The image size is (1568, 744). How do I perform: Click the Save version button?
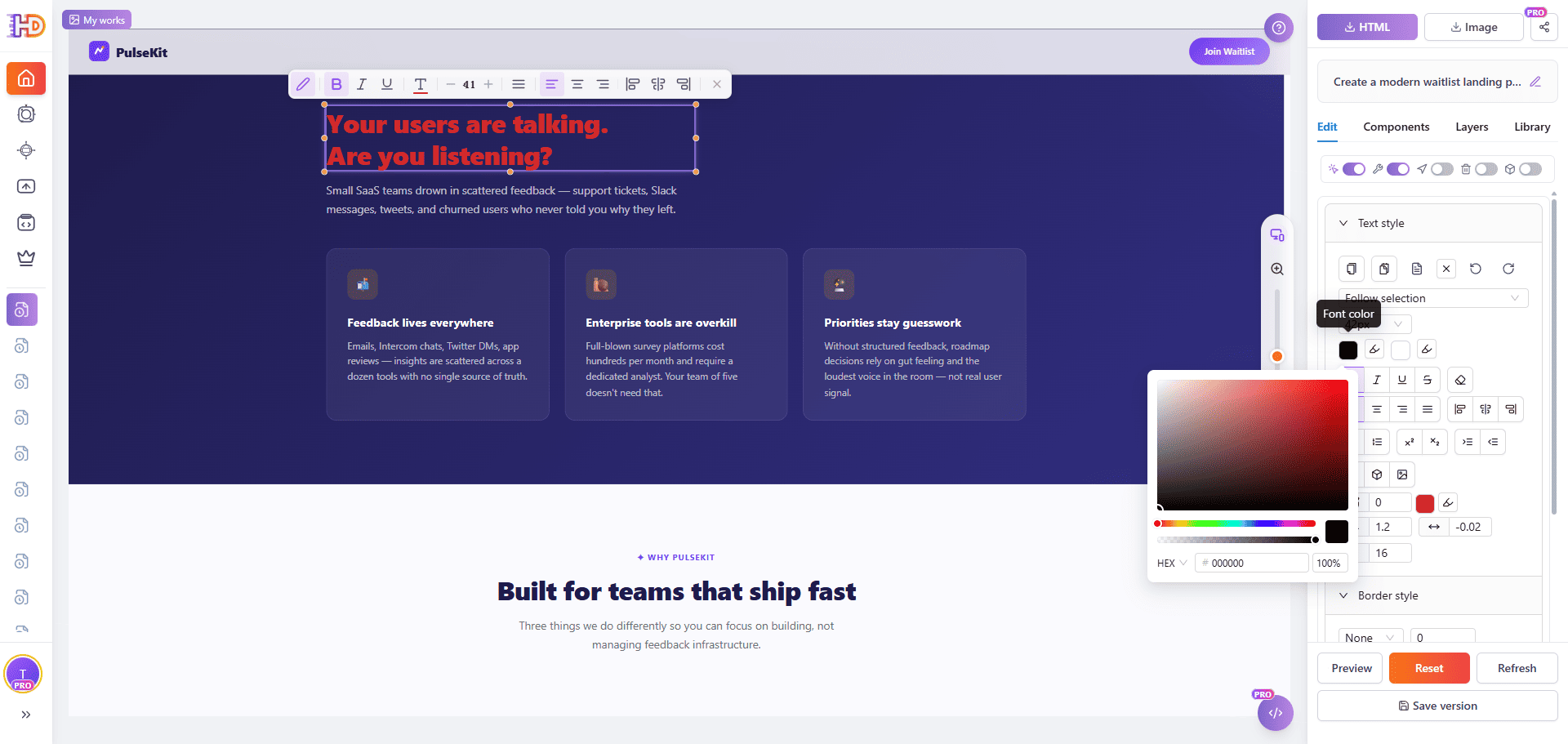pos(1437,706)
